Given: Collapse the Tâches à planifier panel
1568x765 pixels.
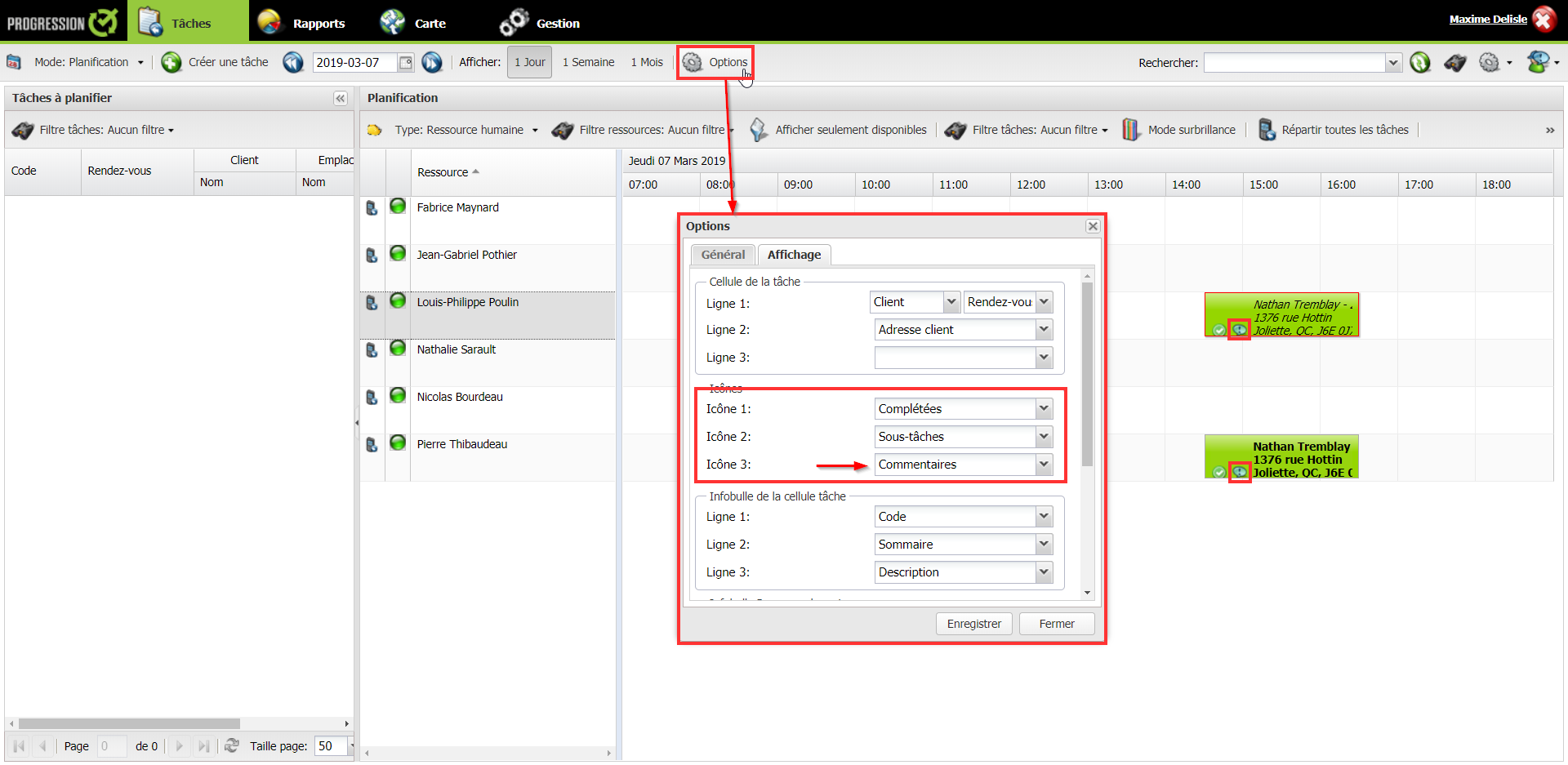Looking at the screenshot, I should coord(341,98).
